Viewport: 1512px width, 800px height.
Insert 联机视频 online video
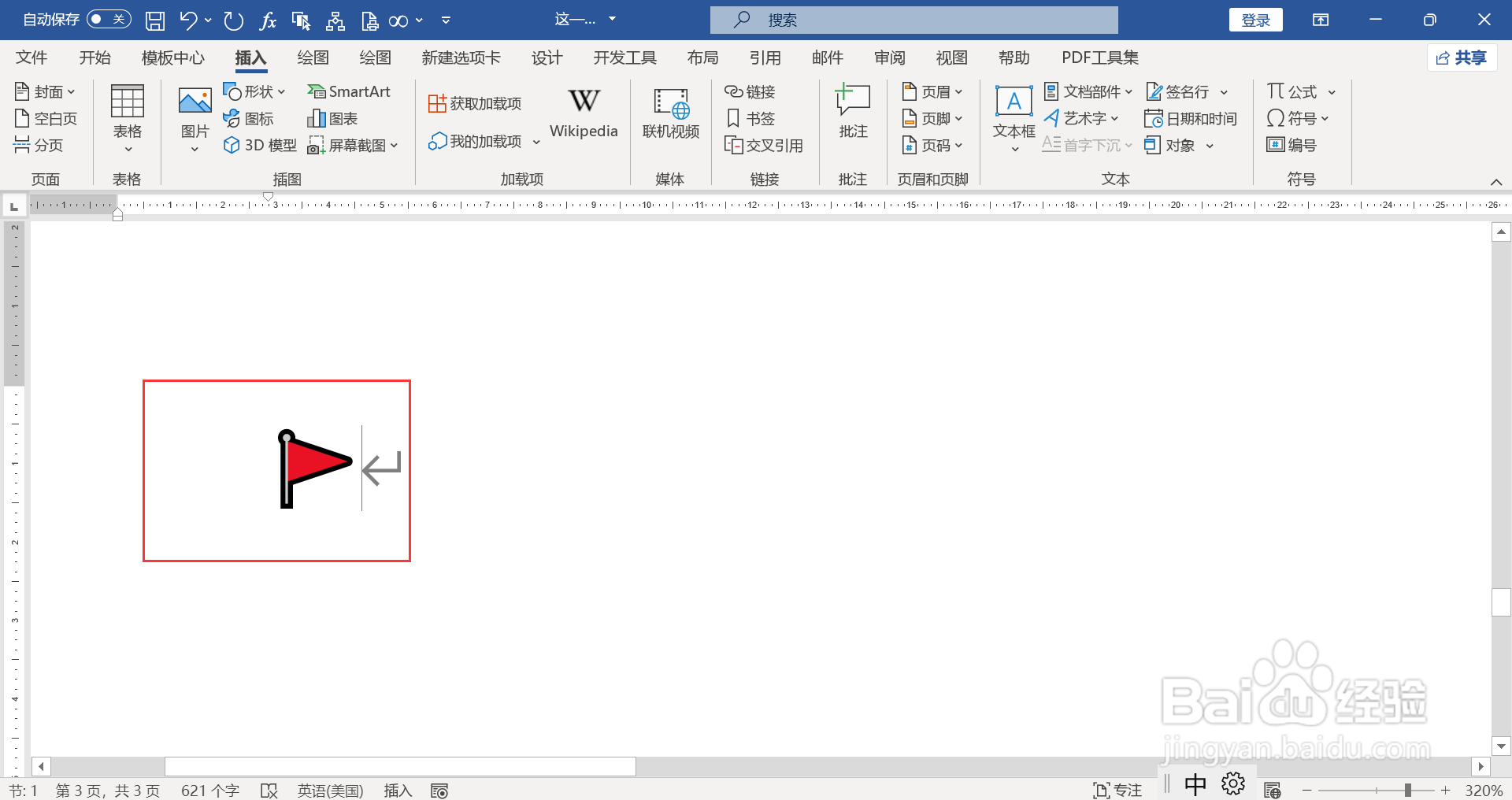(x=671, y=114)
